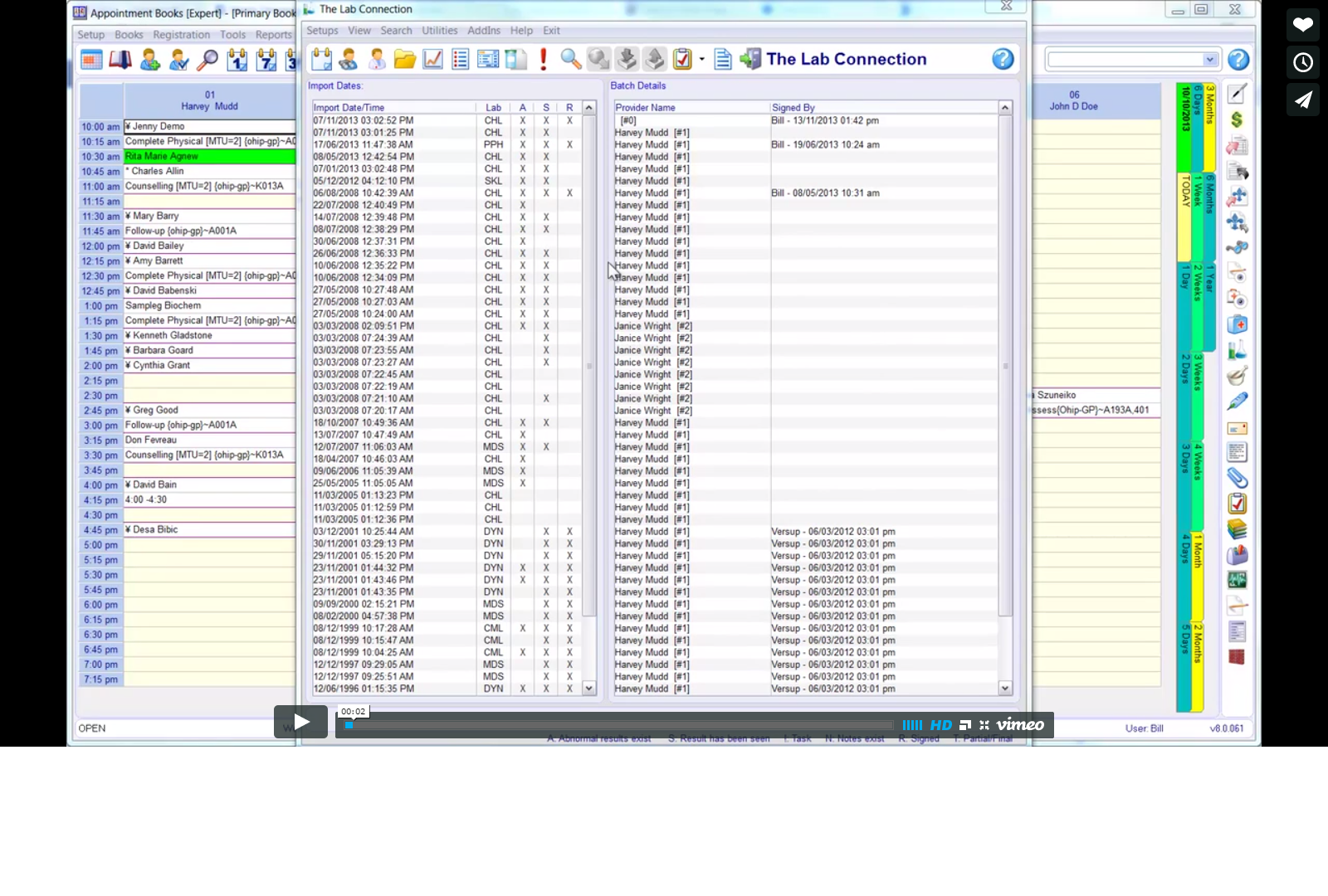Screen dimensions: 1328x896
Task: Open the Search menu in Lab Connection
Action: (396, 31)
